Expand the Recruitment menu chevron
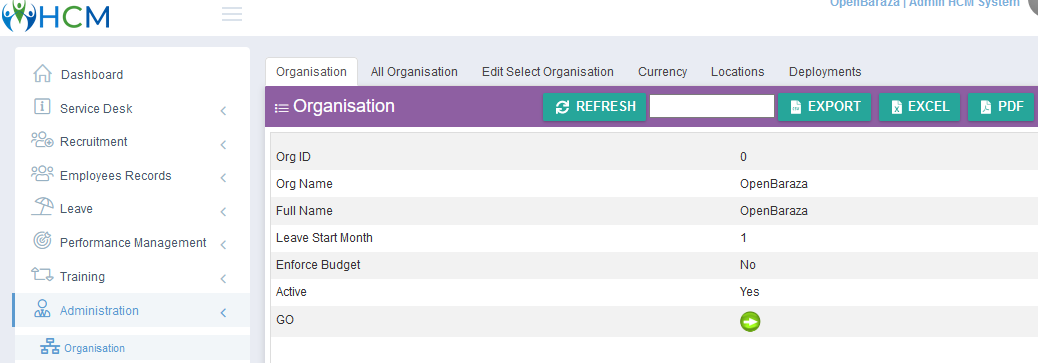Viewport: 1038px width, 363px height. [x=224, y=144]
